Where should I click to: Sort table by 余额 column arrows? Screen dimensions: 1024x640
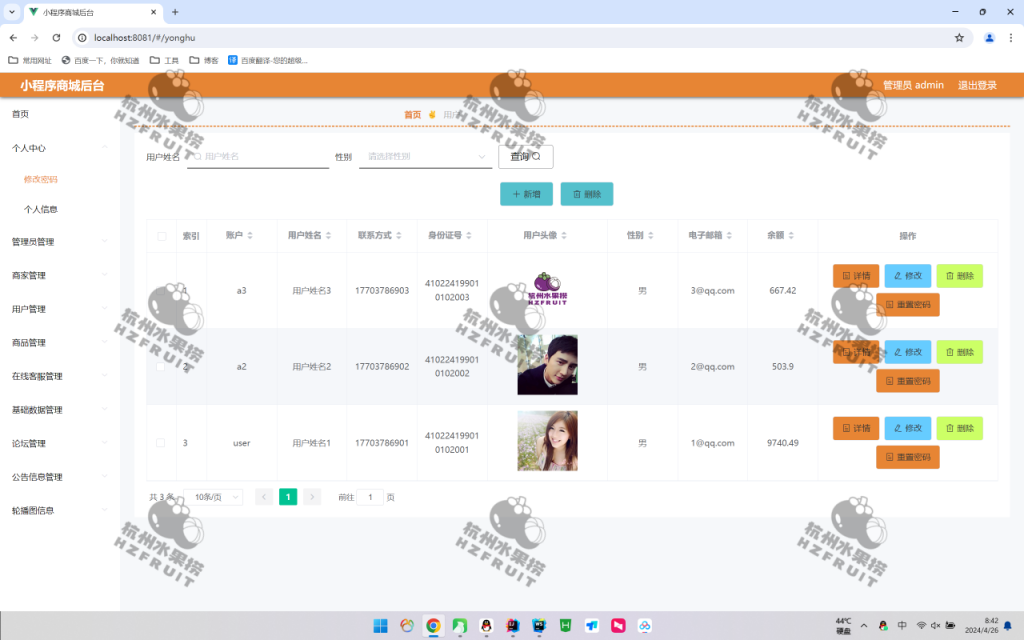(790, 236)
